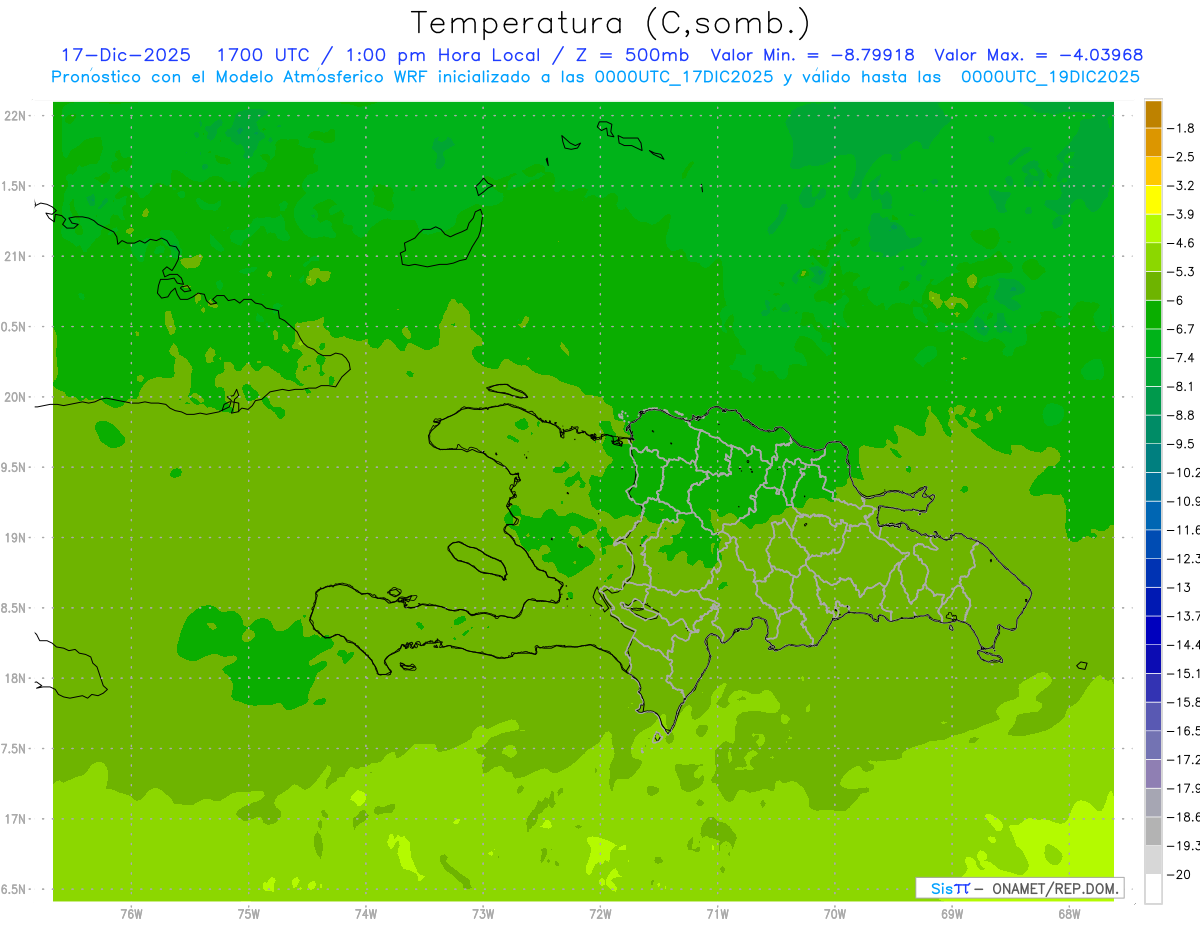This screenshot has width=1200, height=927.
Task: Click the -19.3 color scale value
Action: pos(1183,845)
